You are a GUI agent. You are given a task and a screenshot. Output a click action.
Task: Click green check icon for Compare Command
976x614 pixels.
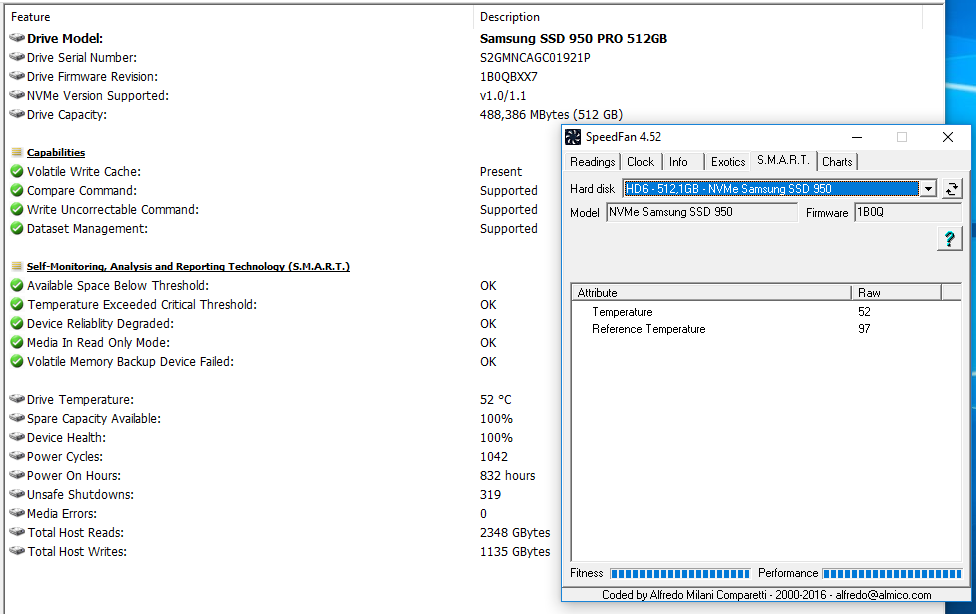coord(17,191)
